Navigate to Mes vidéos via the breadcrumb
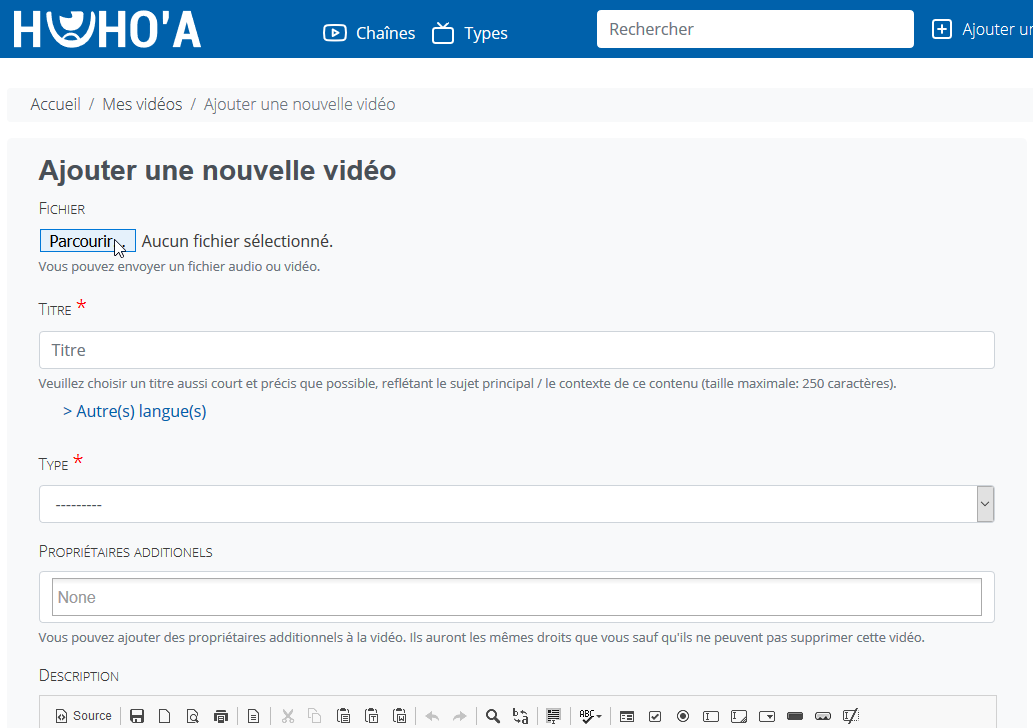 142,103
